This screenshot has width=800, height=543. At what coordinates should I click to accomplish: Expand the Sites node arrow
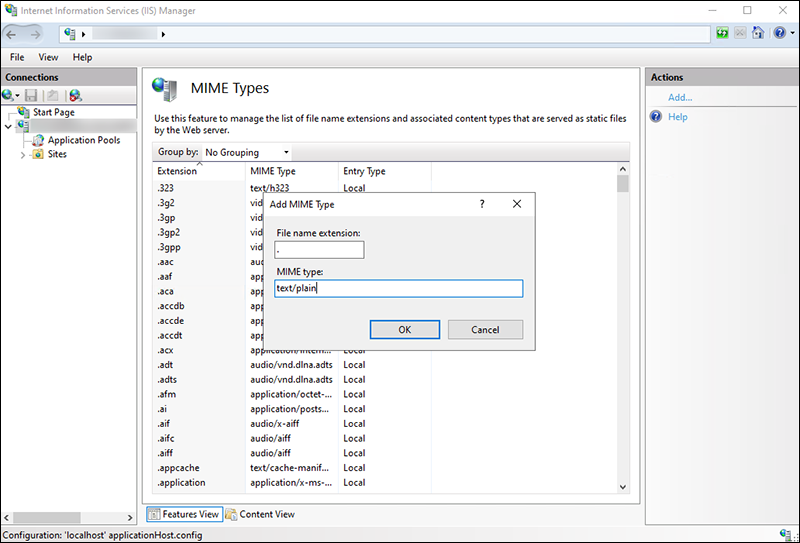click(22, 155)
